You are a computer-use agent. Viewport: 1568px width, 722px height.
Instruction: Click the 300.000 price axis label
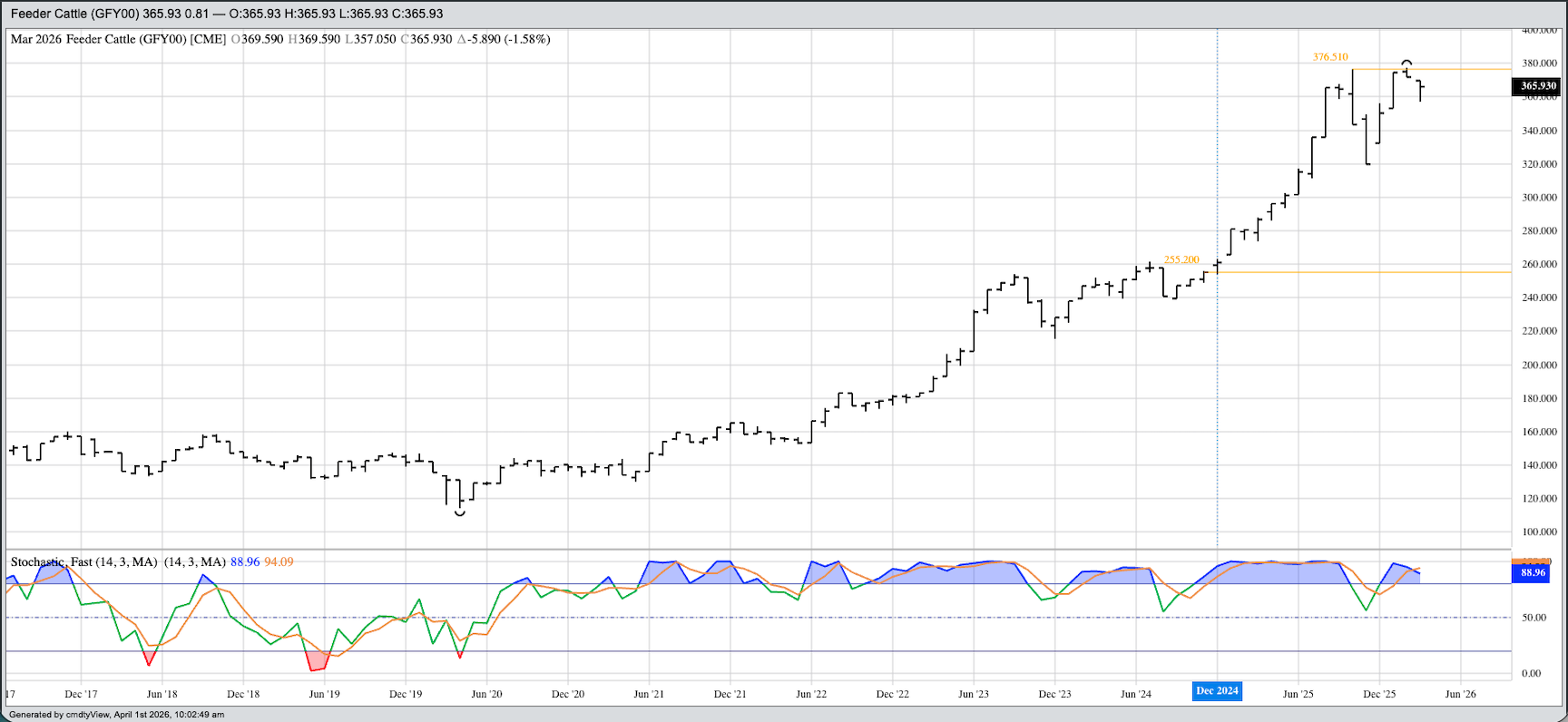point(1539,198)
